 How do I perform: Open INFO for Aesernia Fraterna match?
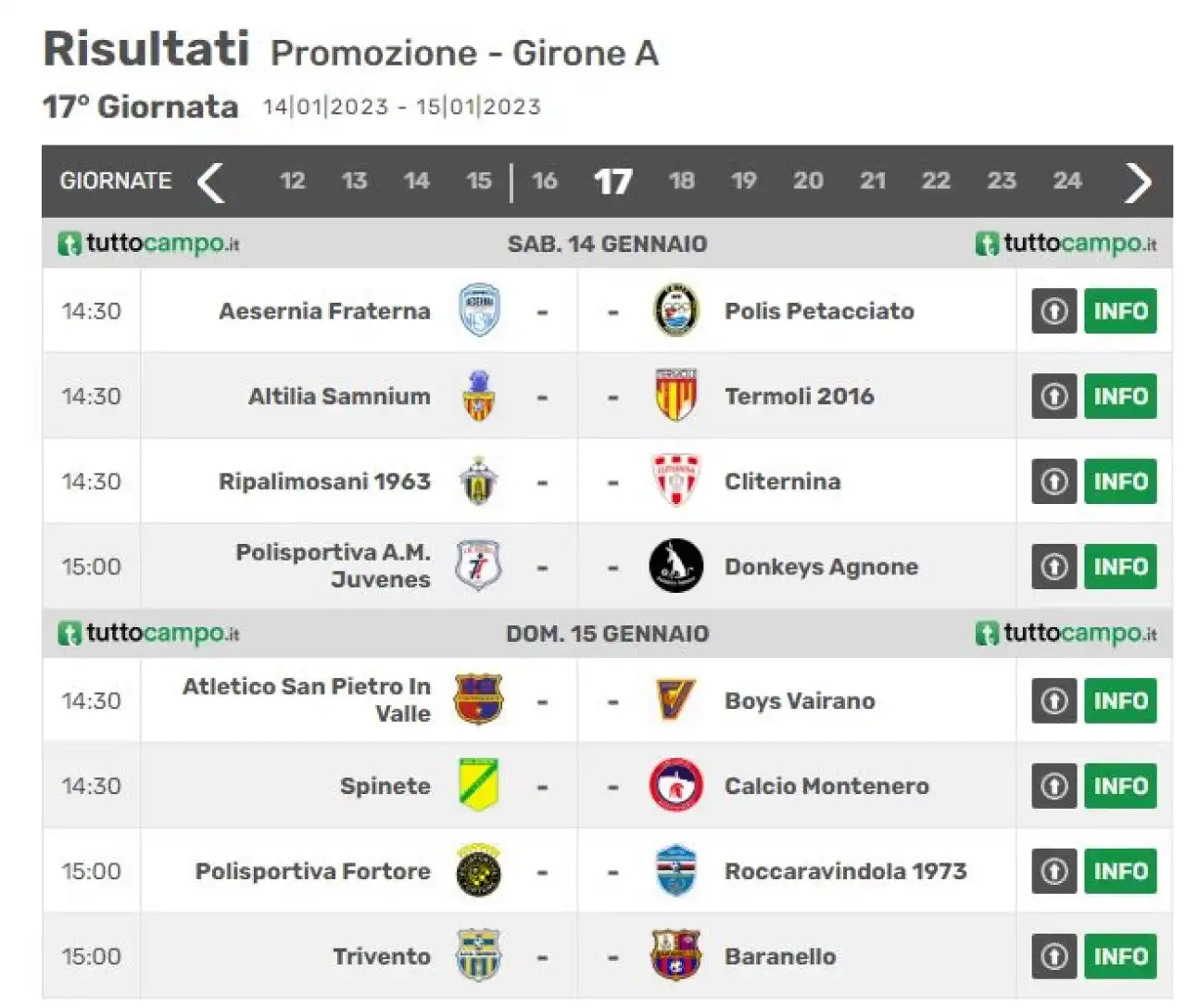point(1120,311)
